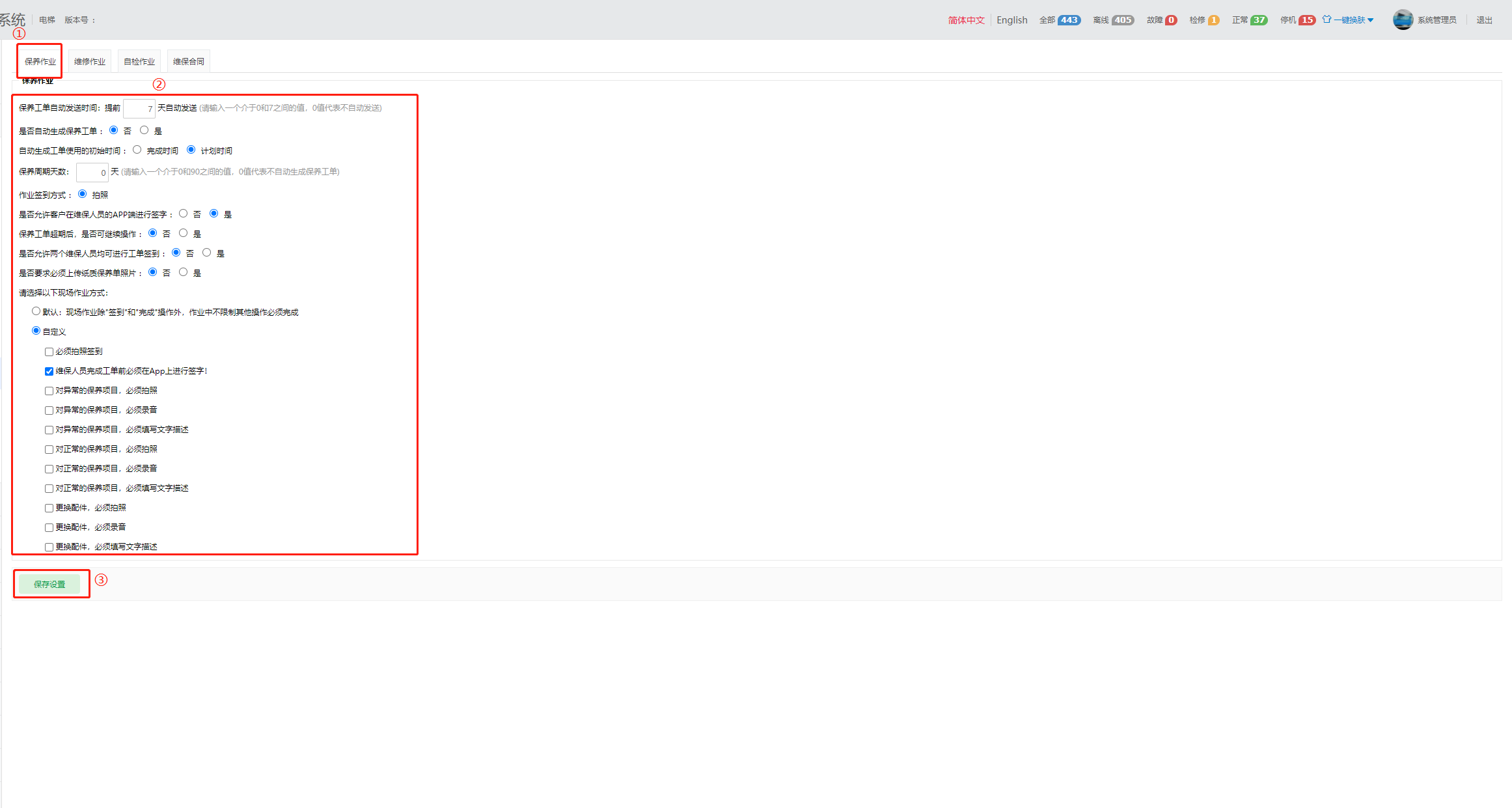Uncheck 维保人员完成工单前必须在App上进行签字 checkbox

click(x=49, y=371)
